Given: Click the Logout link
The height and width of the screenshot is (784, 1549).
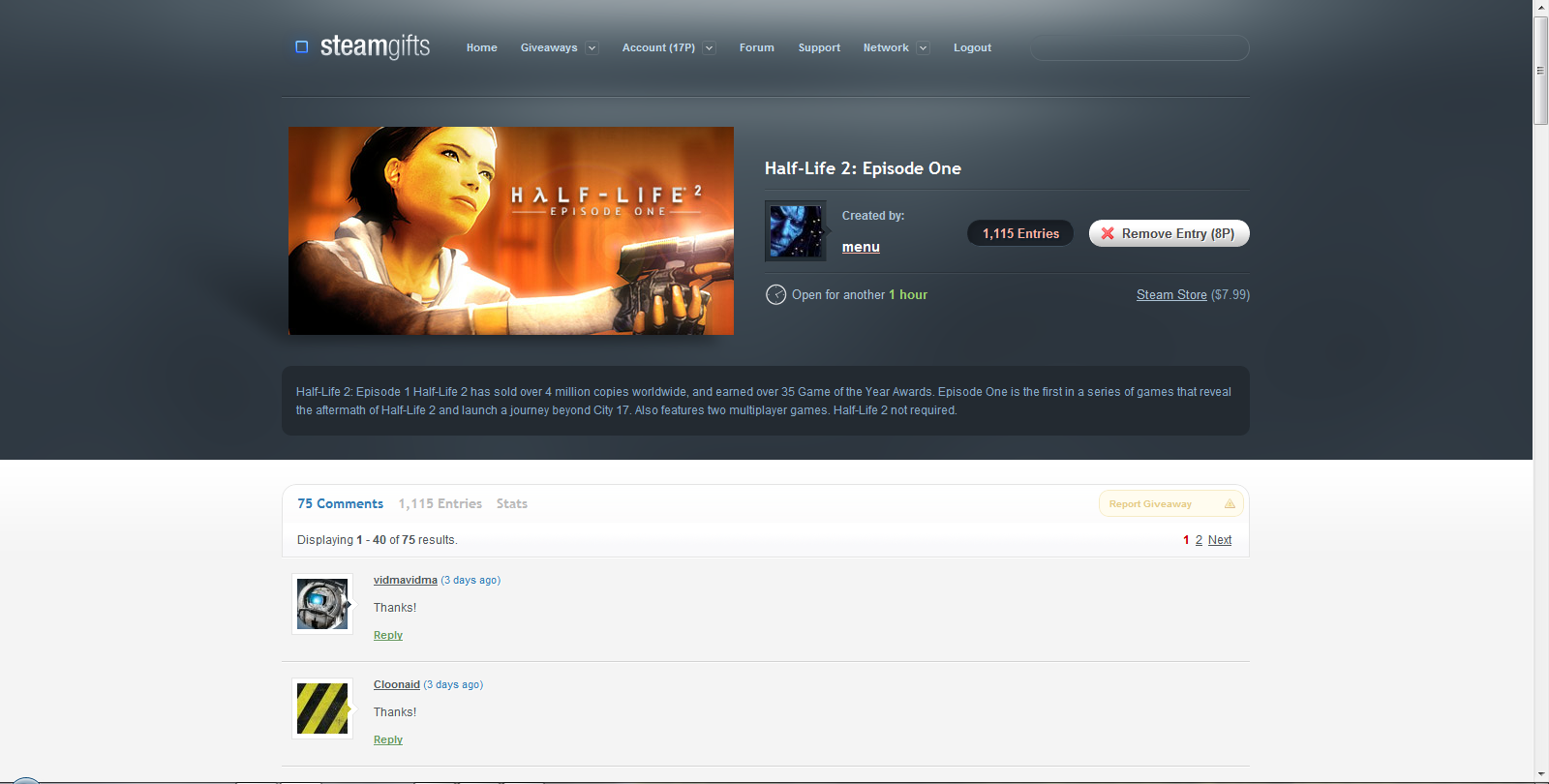Looking at the screenshot, I should tap(972, 47).
